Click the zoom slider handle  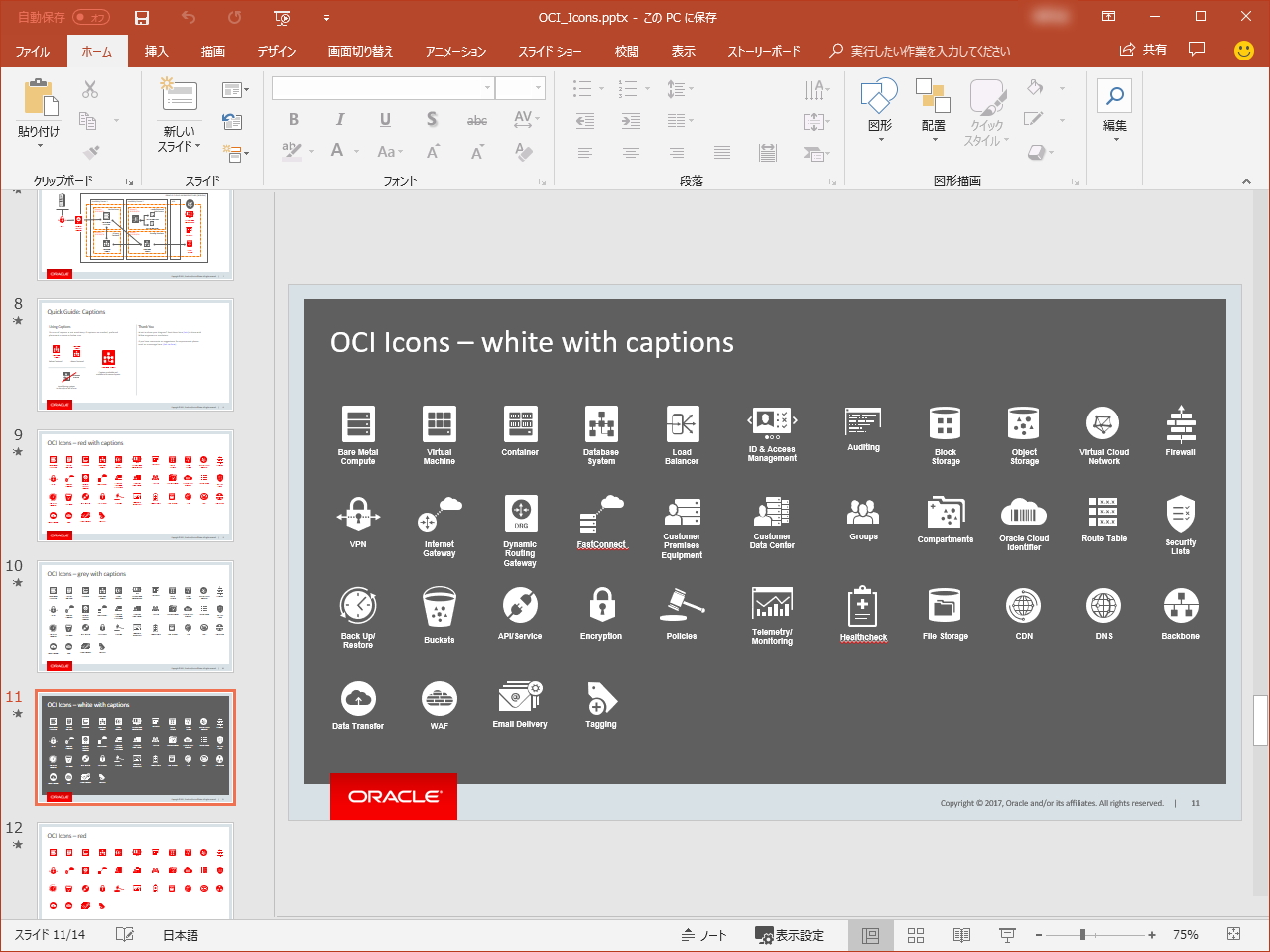coord(1082,935)
